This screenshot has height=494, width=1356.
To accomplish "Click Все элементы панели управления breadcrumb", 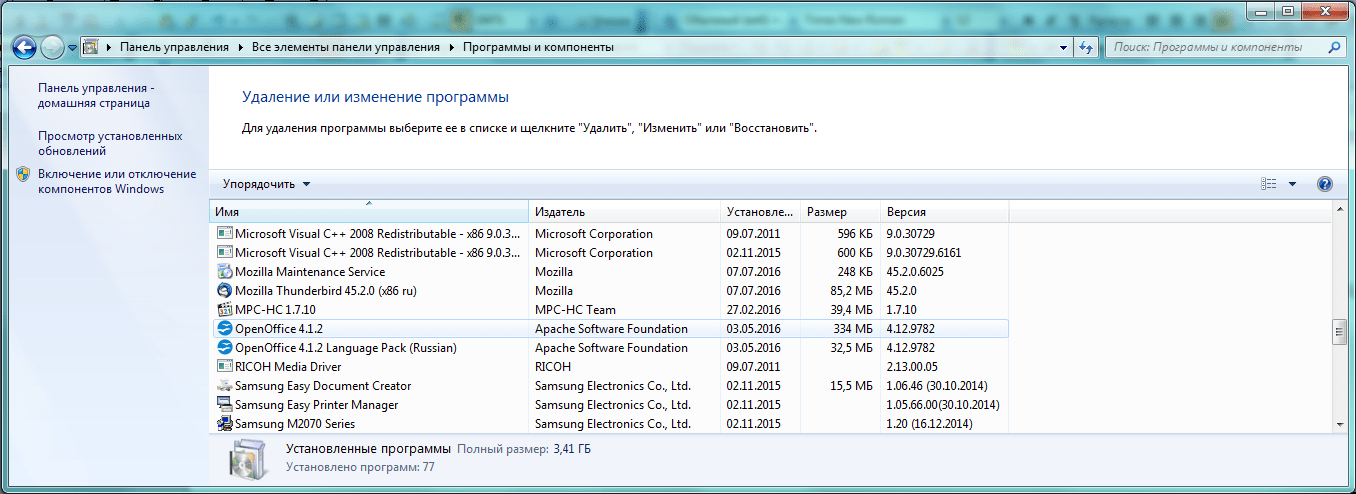I will click(346, 47).
